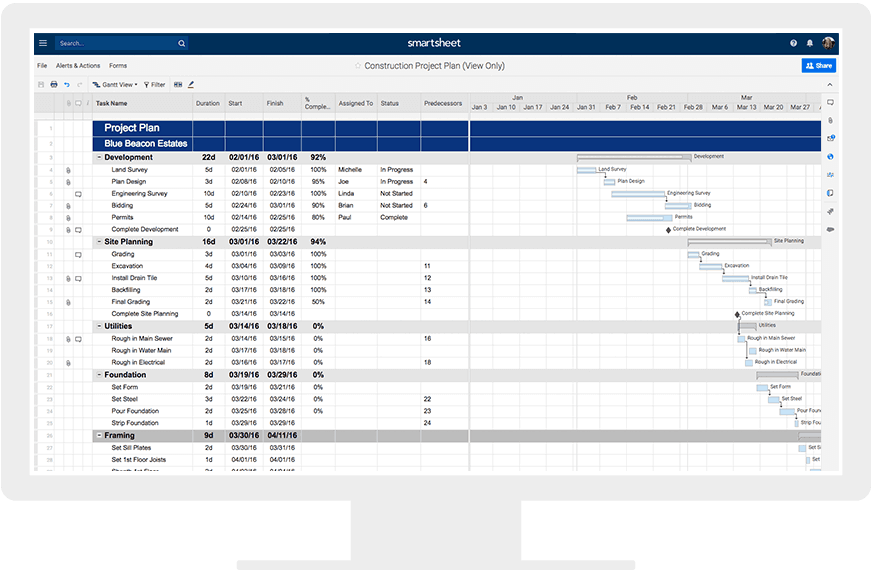This screenshot has width=873, height=573.
Task: Toggle the Filter option in toolbar
Action: [x=155, y=85]
